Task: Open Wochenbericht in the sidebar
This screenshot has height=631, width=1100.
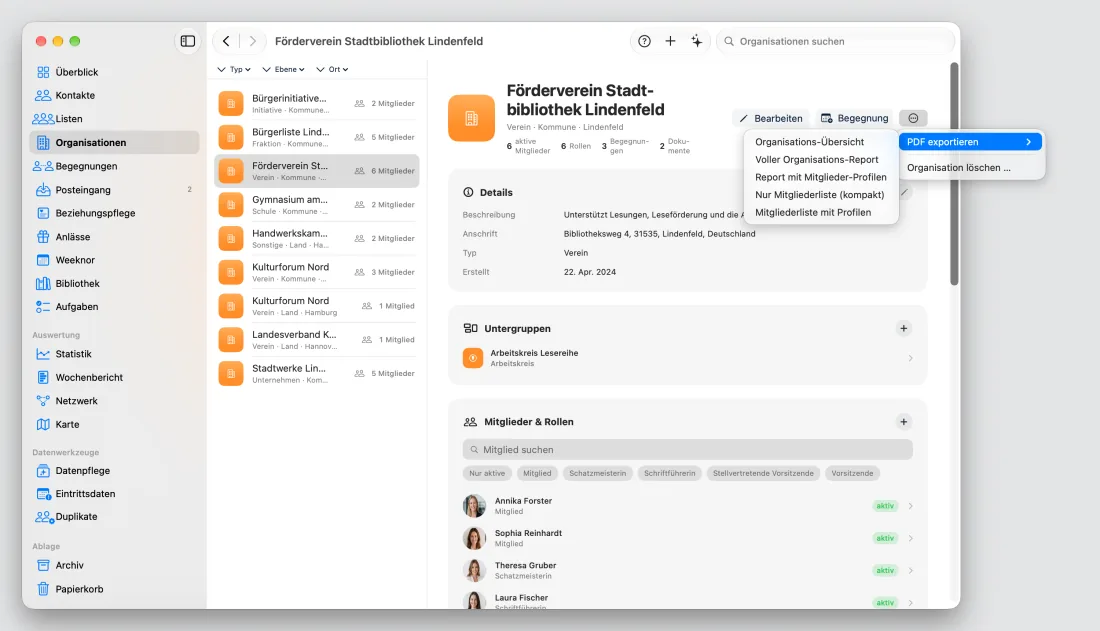Action: tap(114, 378)
